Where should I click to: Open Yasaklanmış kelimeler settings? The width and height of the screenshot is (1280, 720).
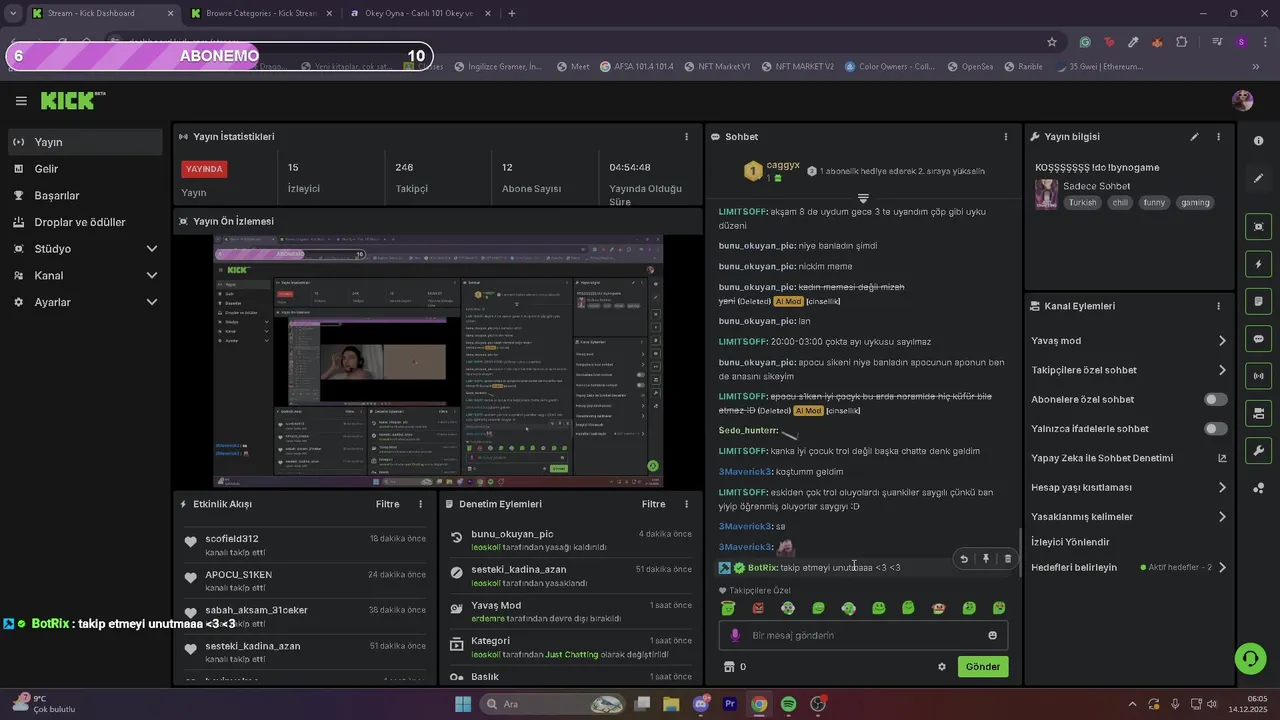[x=1129, y=517]
